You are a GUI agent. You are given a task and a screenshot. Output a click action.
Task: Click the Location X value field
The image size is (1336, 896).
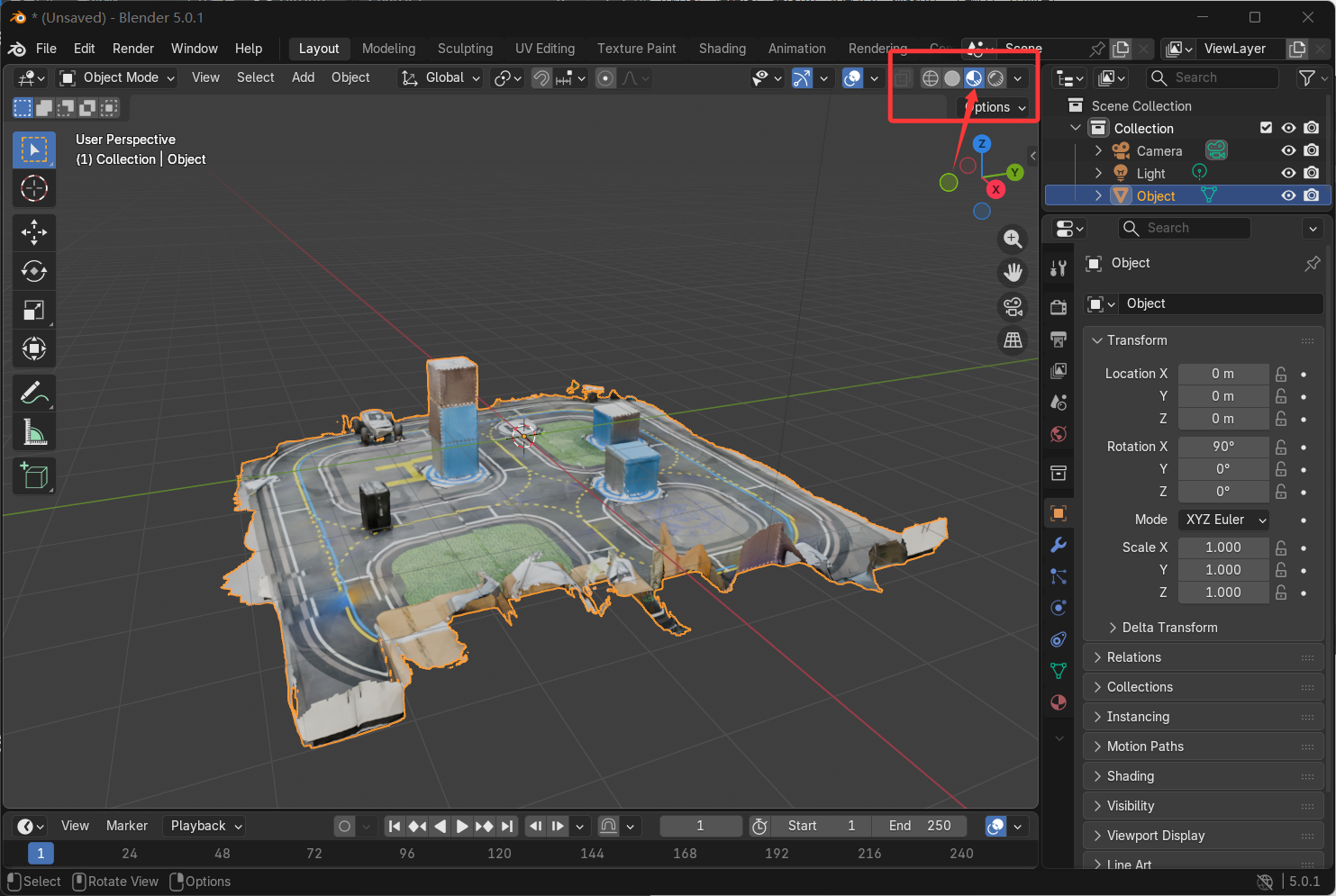coord(1222,374)
